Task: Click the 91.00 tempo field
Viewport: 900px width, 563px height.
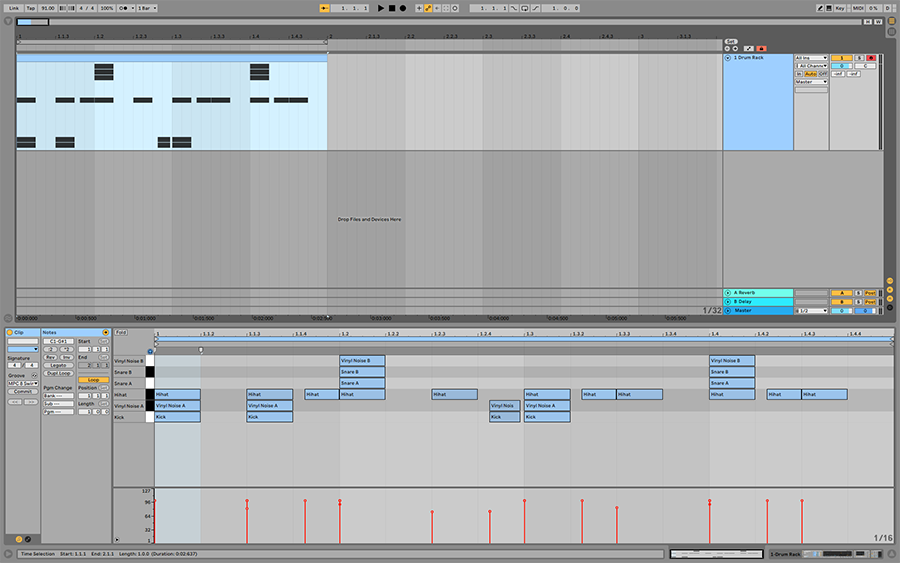Action: tap(48, 8)
